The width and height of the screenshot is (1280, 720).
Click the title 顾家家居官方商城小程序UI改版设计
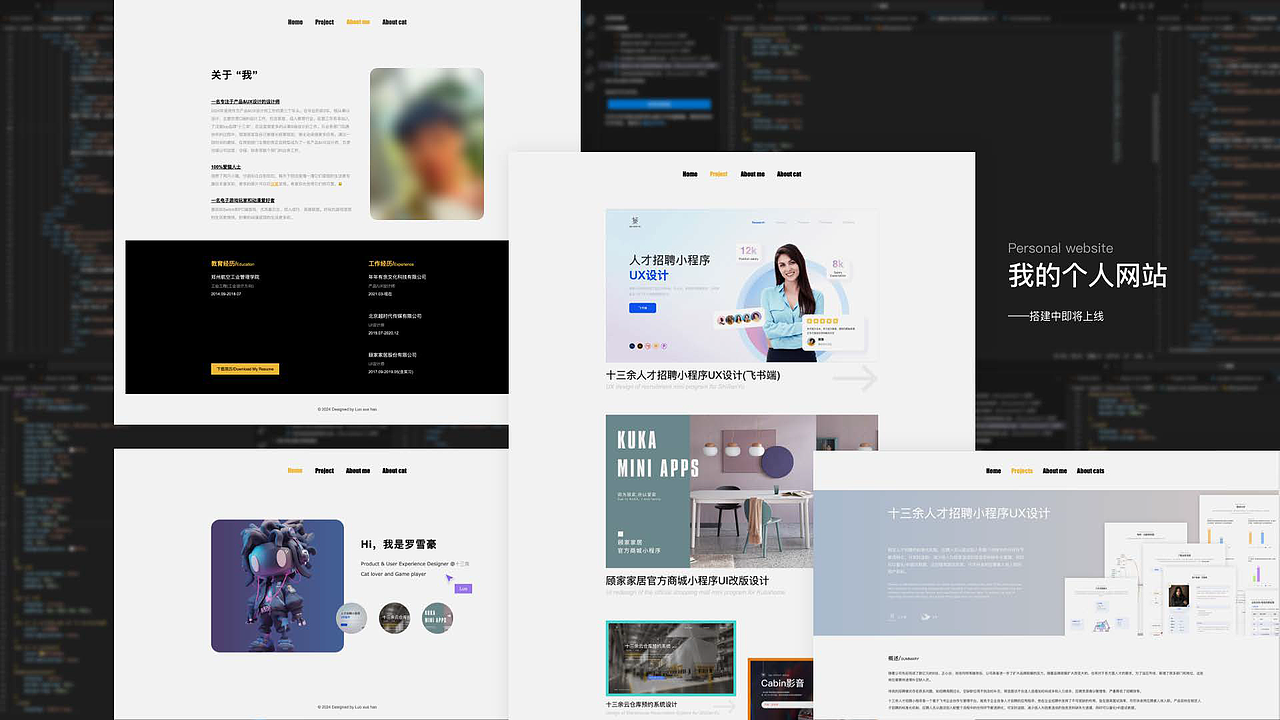tap(688, 581)
